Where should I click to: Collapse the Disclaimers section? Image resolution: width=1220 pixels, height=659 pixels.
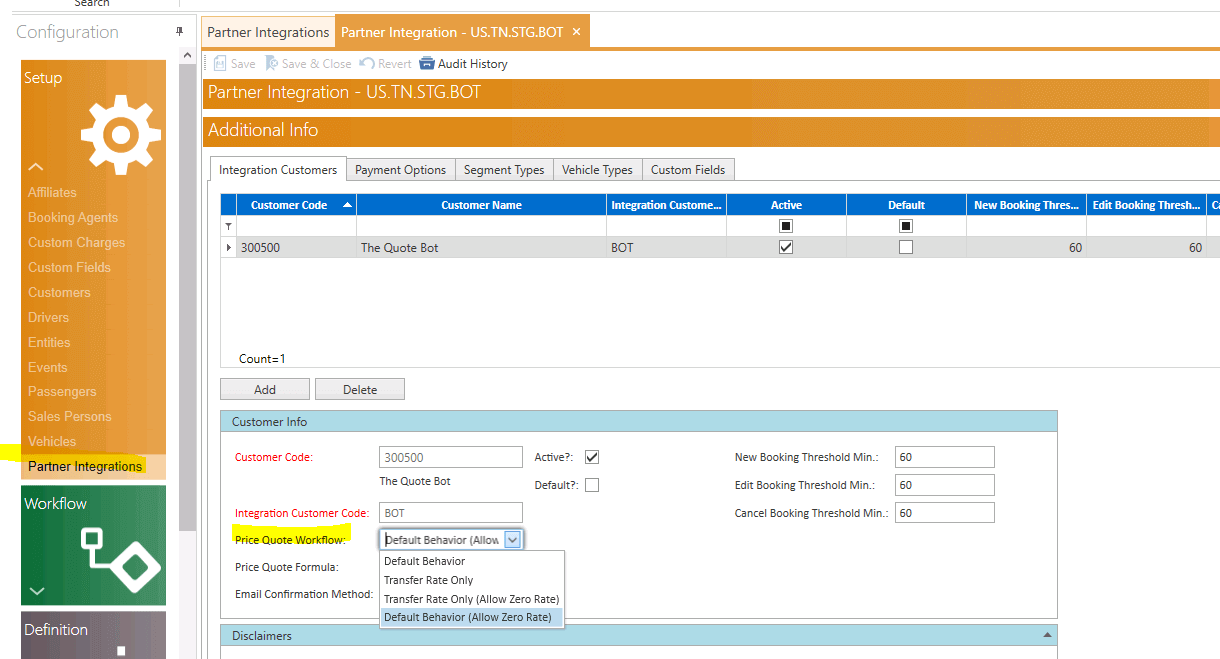click(x=1047, y=635)
